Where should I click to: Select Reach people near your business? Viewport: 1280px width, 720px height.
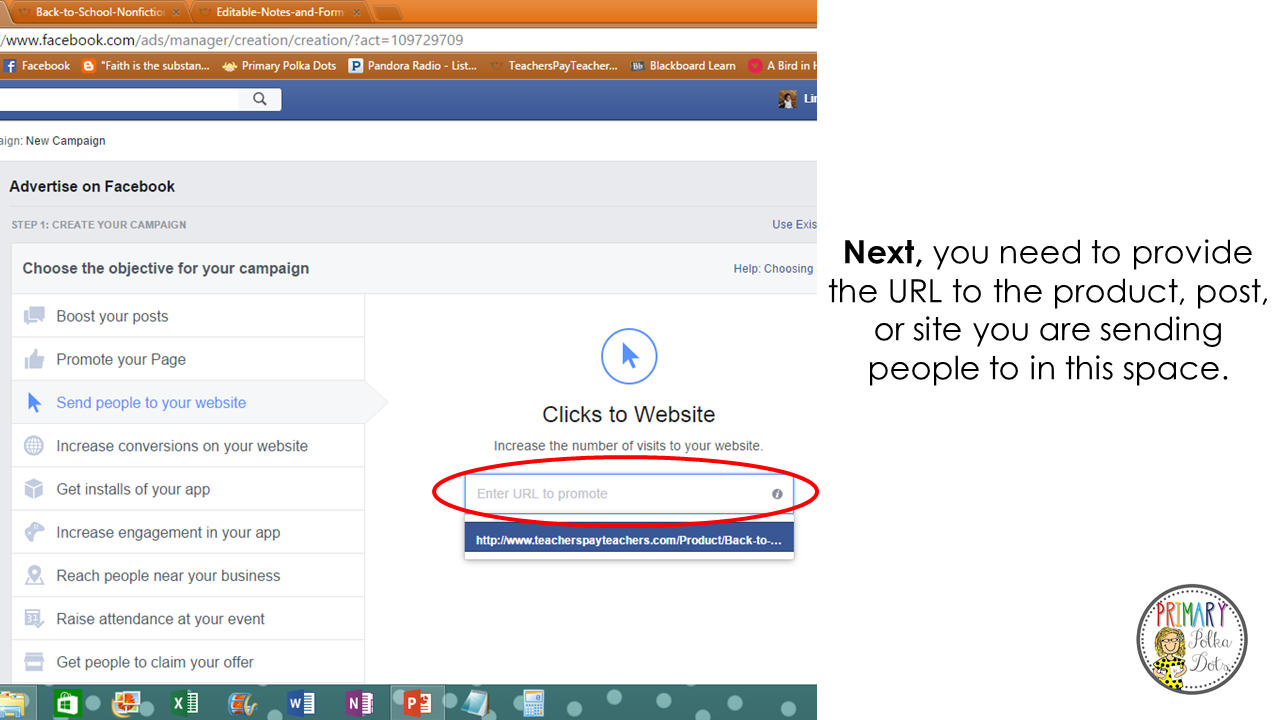pyautogui.click(x=188, y=575)
